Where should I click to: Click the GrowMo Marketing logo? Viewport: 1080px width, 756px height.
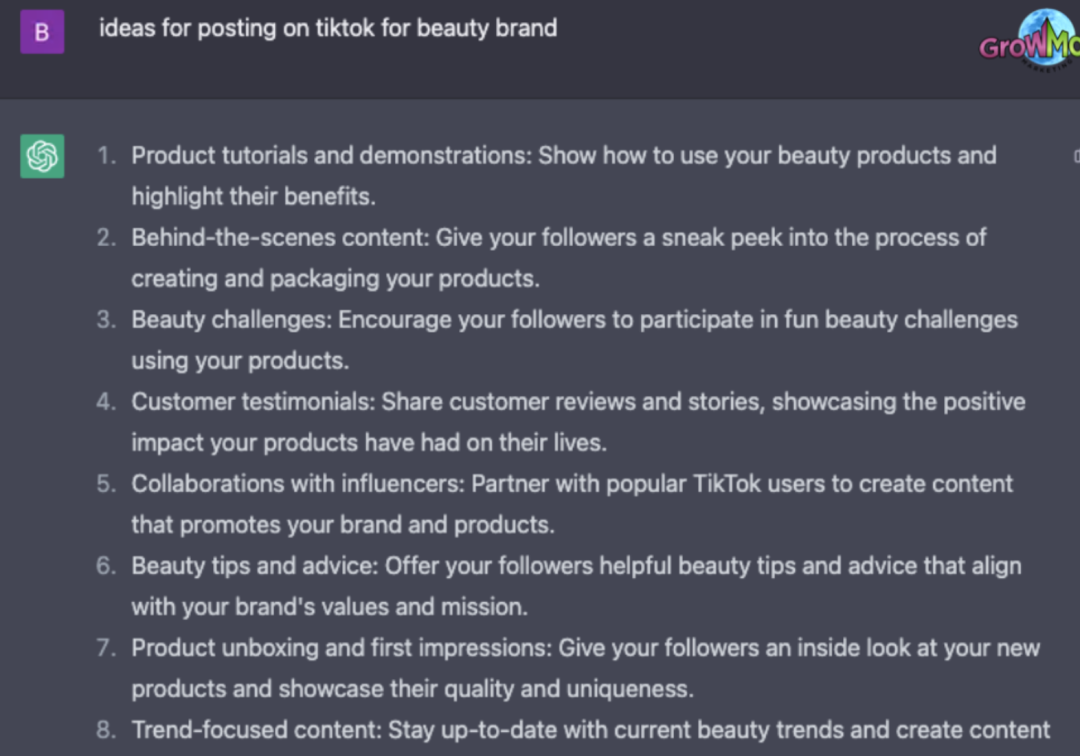click(x=1030, y=40)
